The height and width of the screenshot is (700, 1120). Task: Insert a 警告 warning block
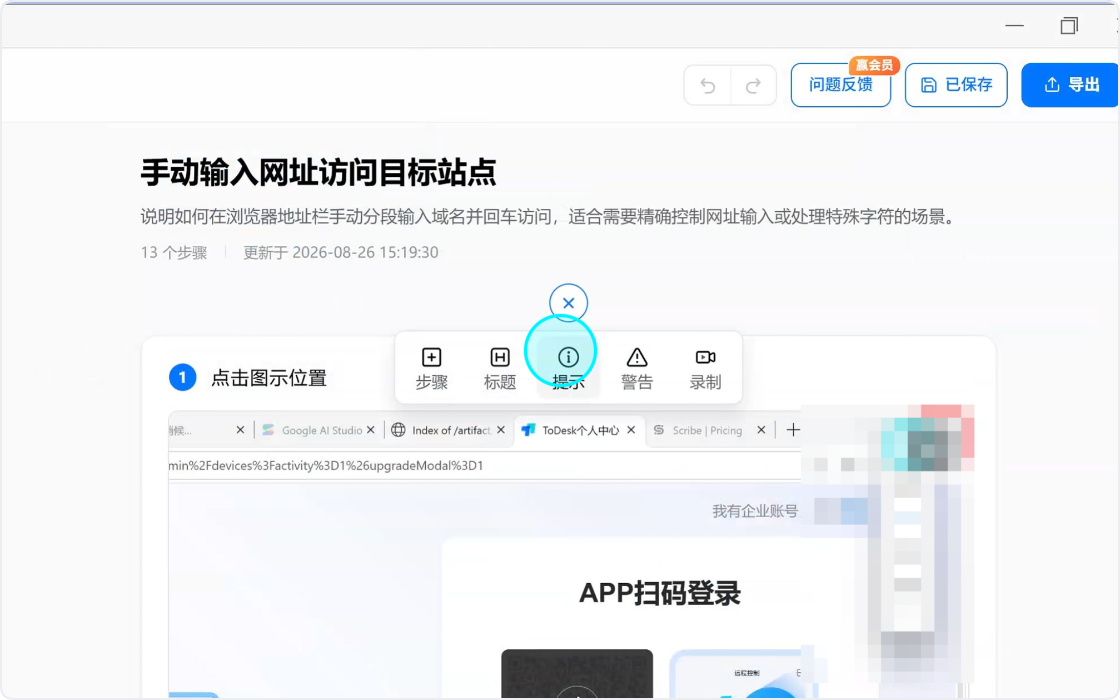[636, 369]
